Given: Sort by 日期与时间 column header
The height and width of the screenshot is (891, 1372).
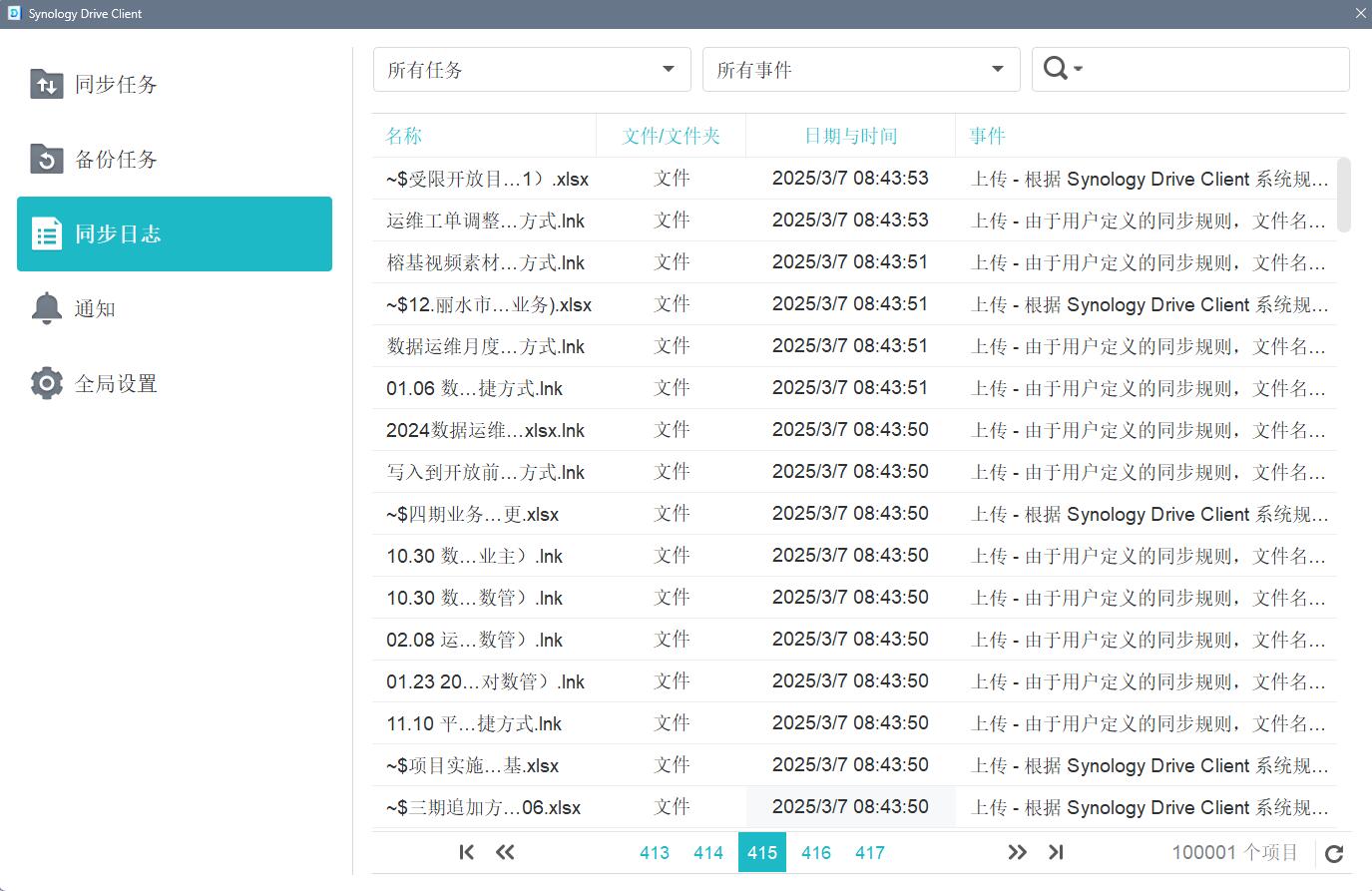Looking at the screenshot, I should 850,136.
